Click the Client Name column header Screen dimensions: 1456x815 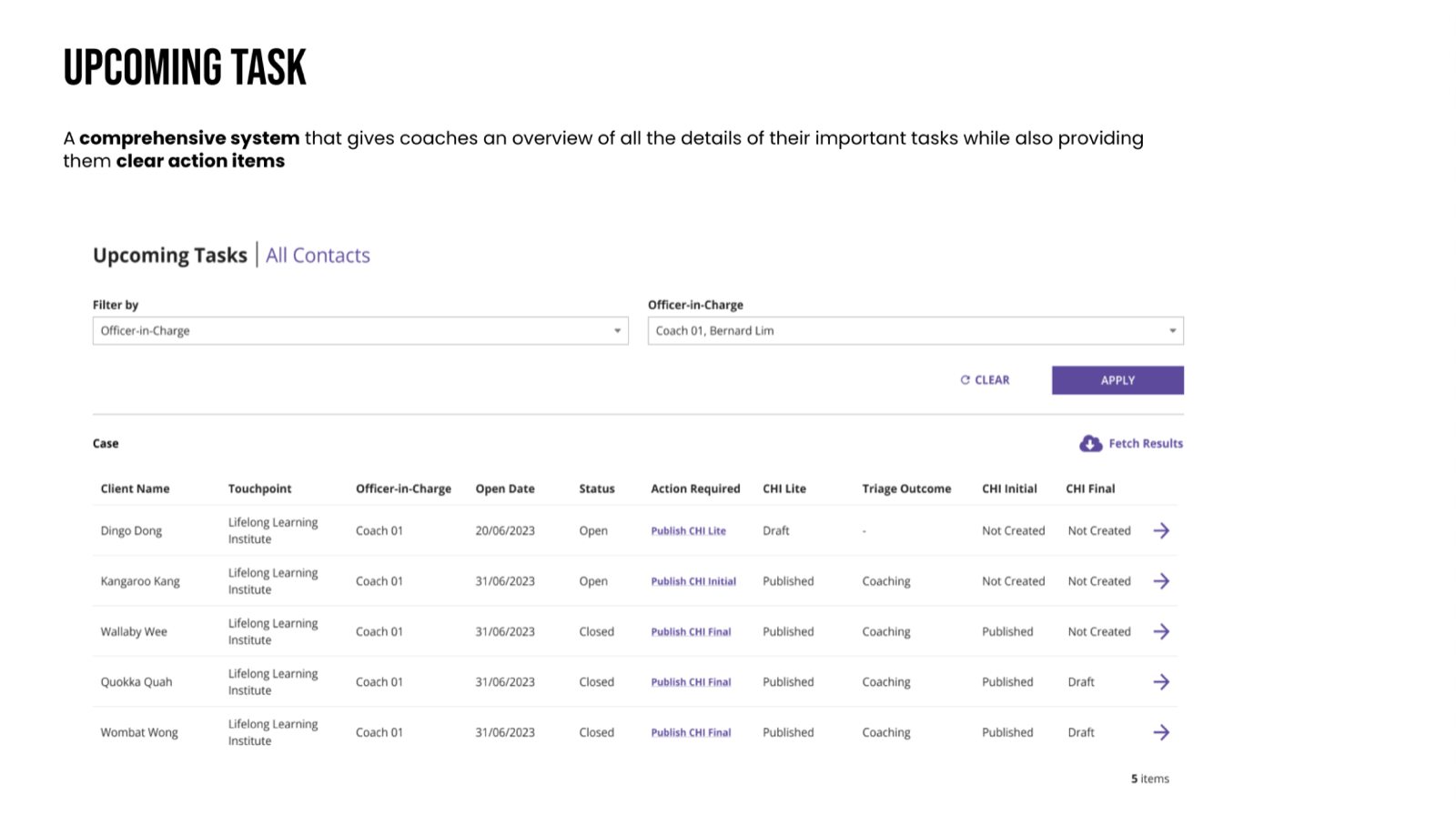point(135,488)
